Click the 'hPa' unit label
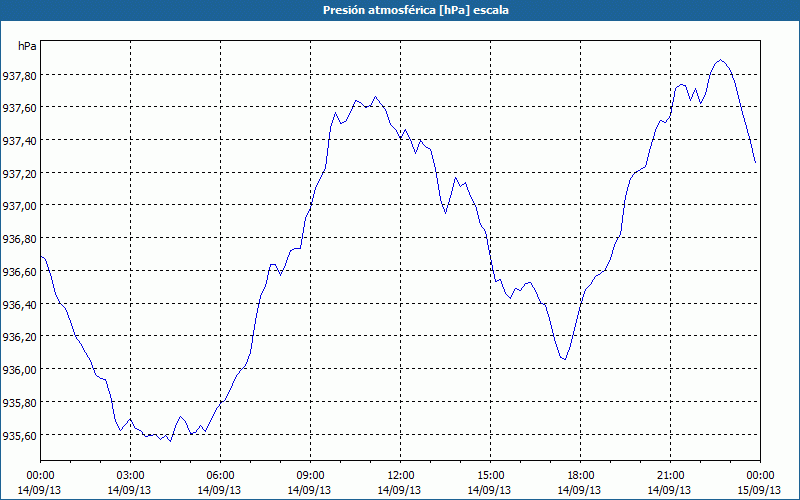The height and width of the screenshot is (500, 800). (27, 46)
